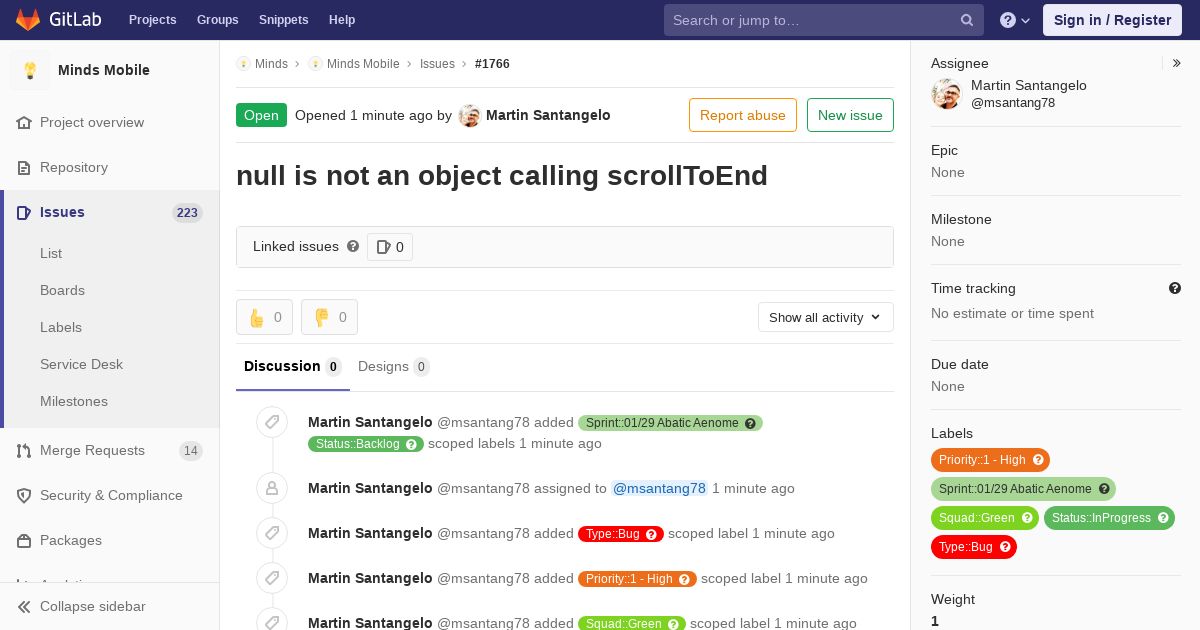Click the Minds Mobile project avatar
This screenshot has width=1200, height=630.
click(x=30, y=70)
